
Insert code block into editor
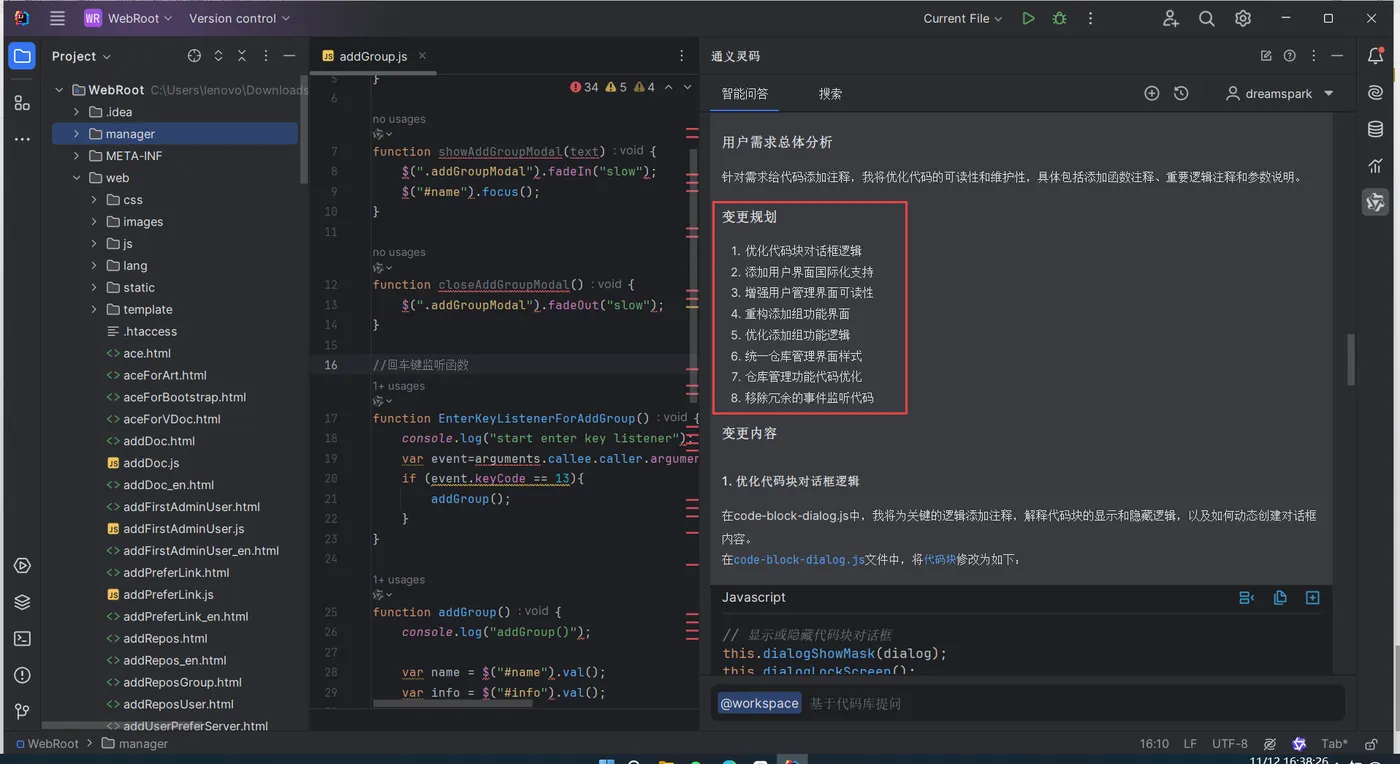pos(1247,597)
